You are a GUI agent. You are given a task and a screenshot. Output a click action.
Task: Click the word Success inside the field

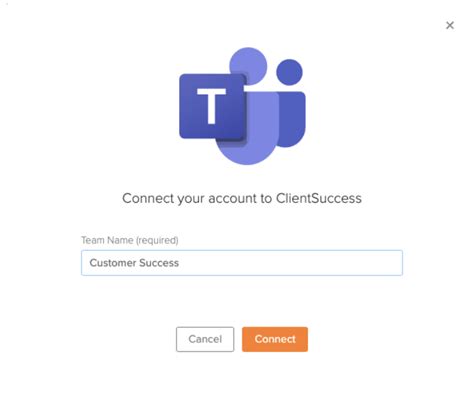click(159, 263)
